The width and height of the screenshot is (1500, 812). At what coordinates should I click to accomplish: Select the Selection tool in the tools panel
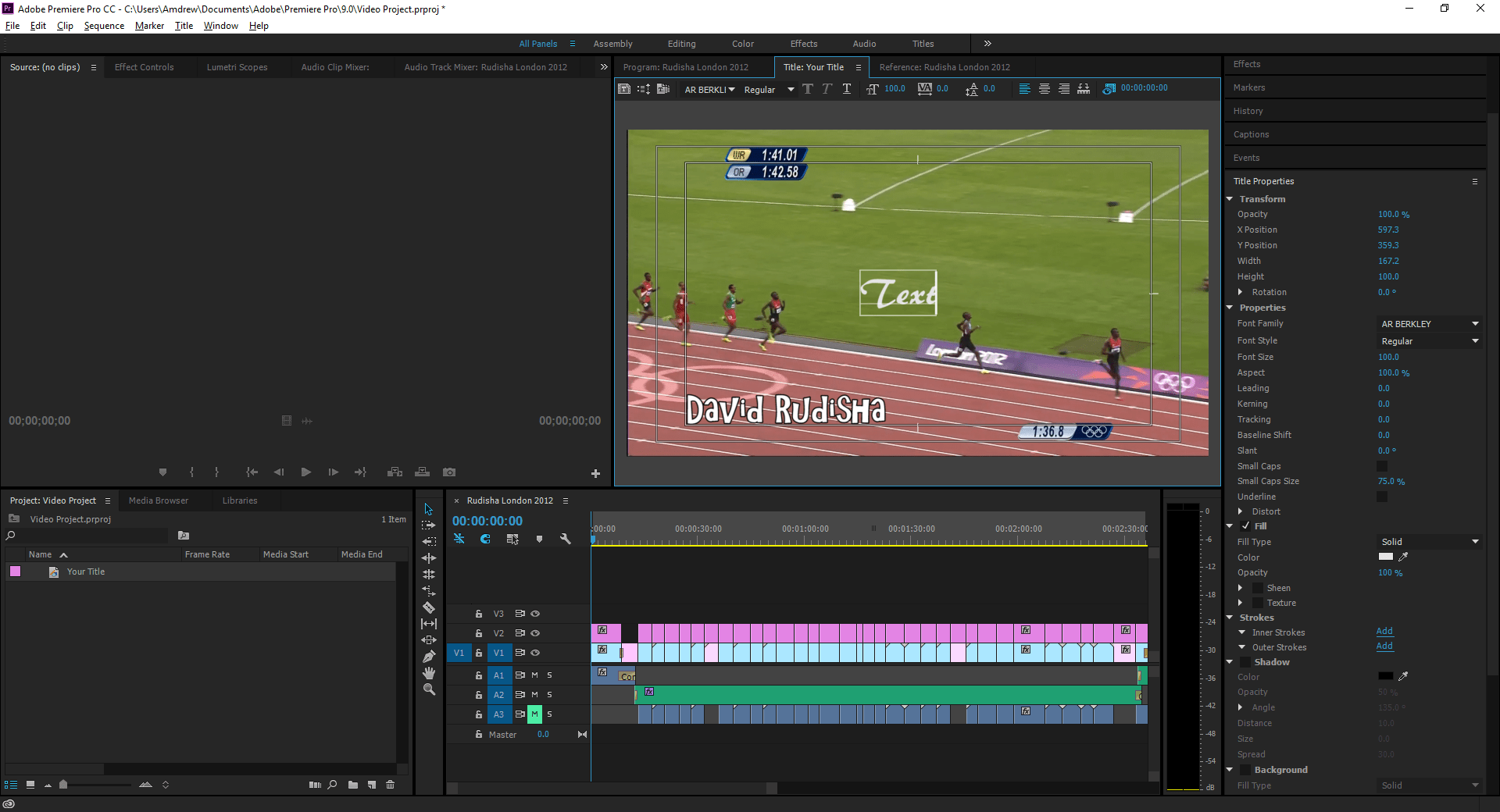tap(428, 509)
